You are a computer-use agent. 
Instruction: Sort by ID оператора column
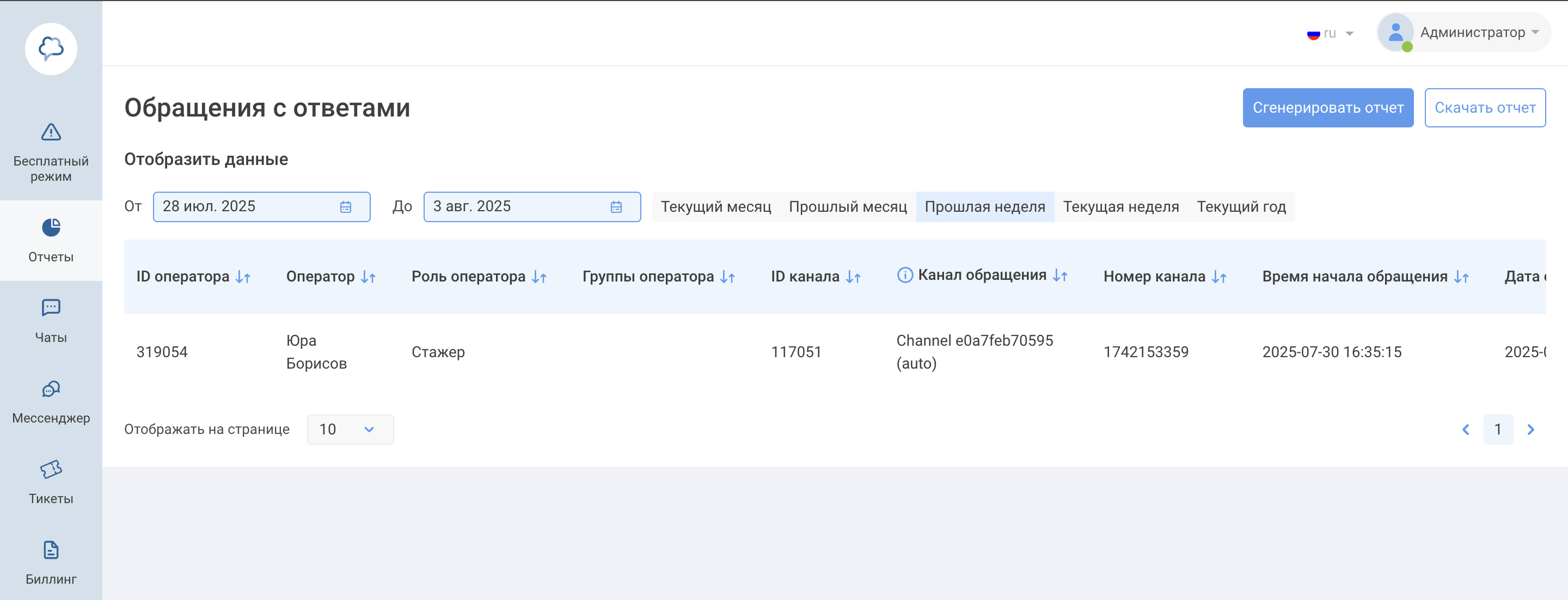243,278
